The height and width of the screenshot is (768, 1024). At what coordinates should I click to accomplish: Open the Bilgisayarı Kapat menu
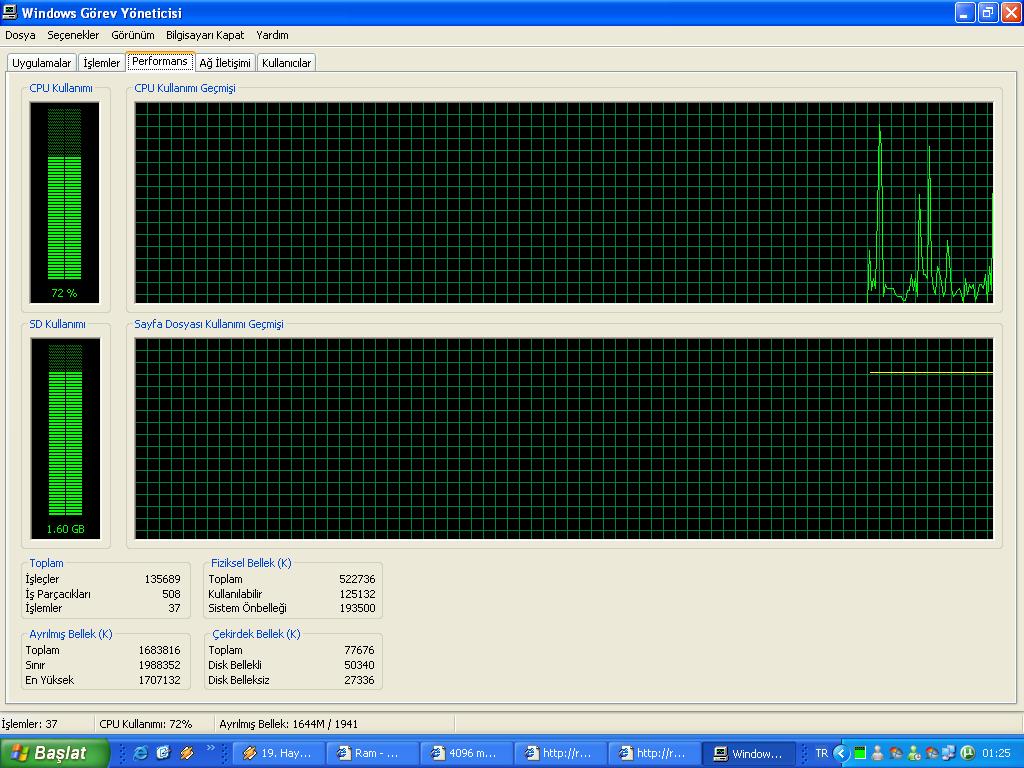coord(205,35)
